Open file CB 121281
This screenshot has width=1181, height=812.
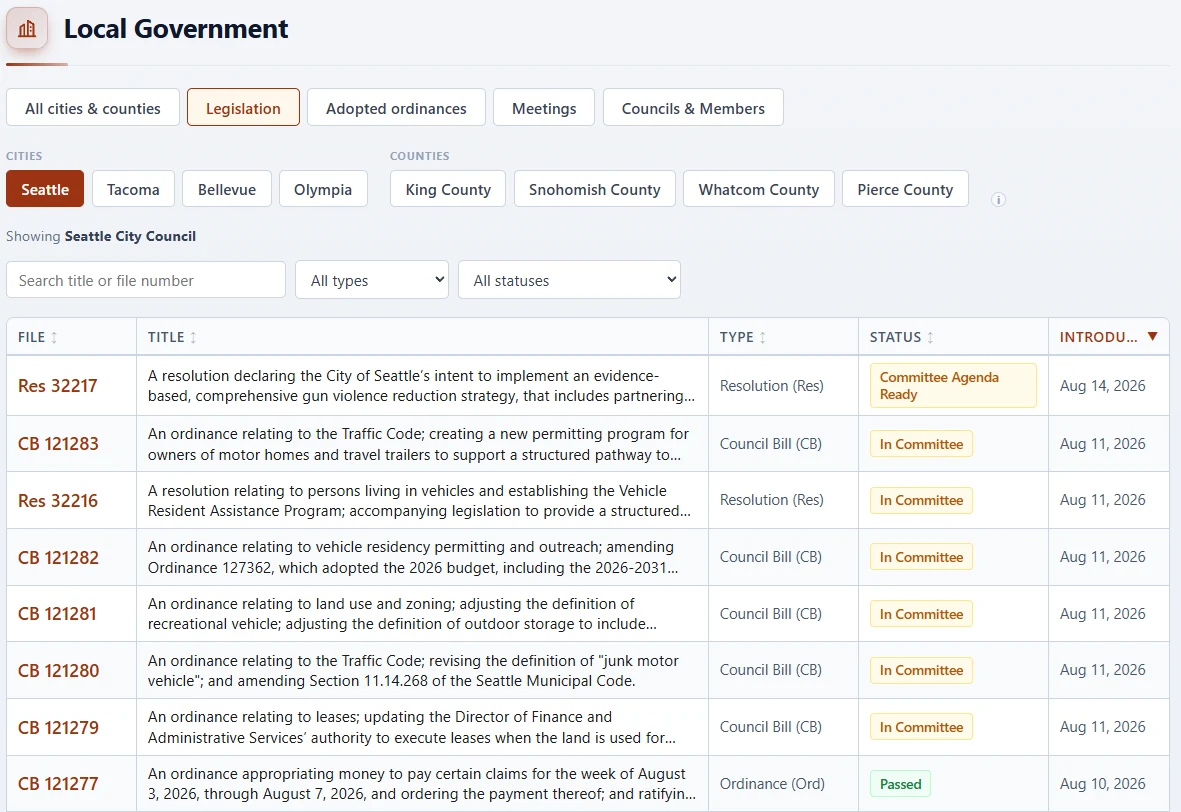click(57, 614)
